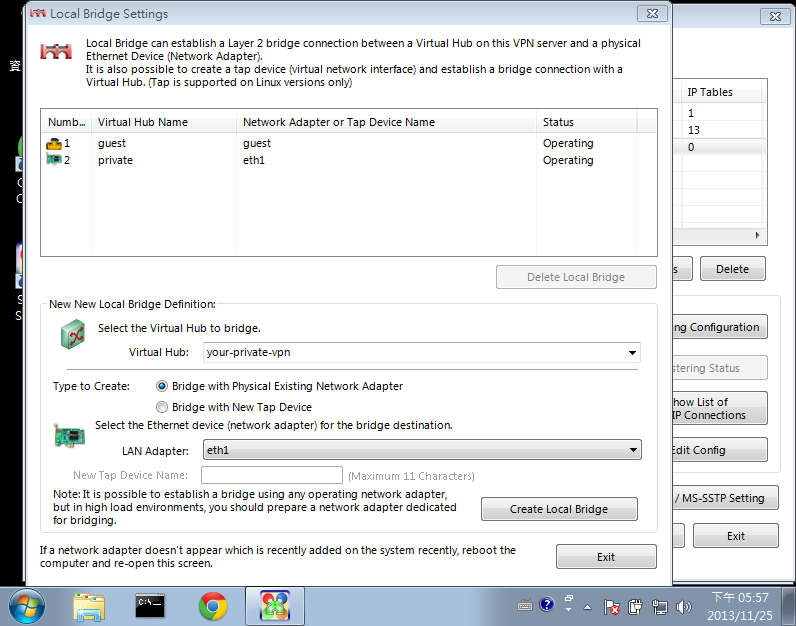The image size is (796, 626).
Task: Open the volume speaker icon
Action: [x=684, y=607]
